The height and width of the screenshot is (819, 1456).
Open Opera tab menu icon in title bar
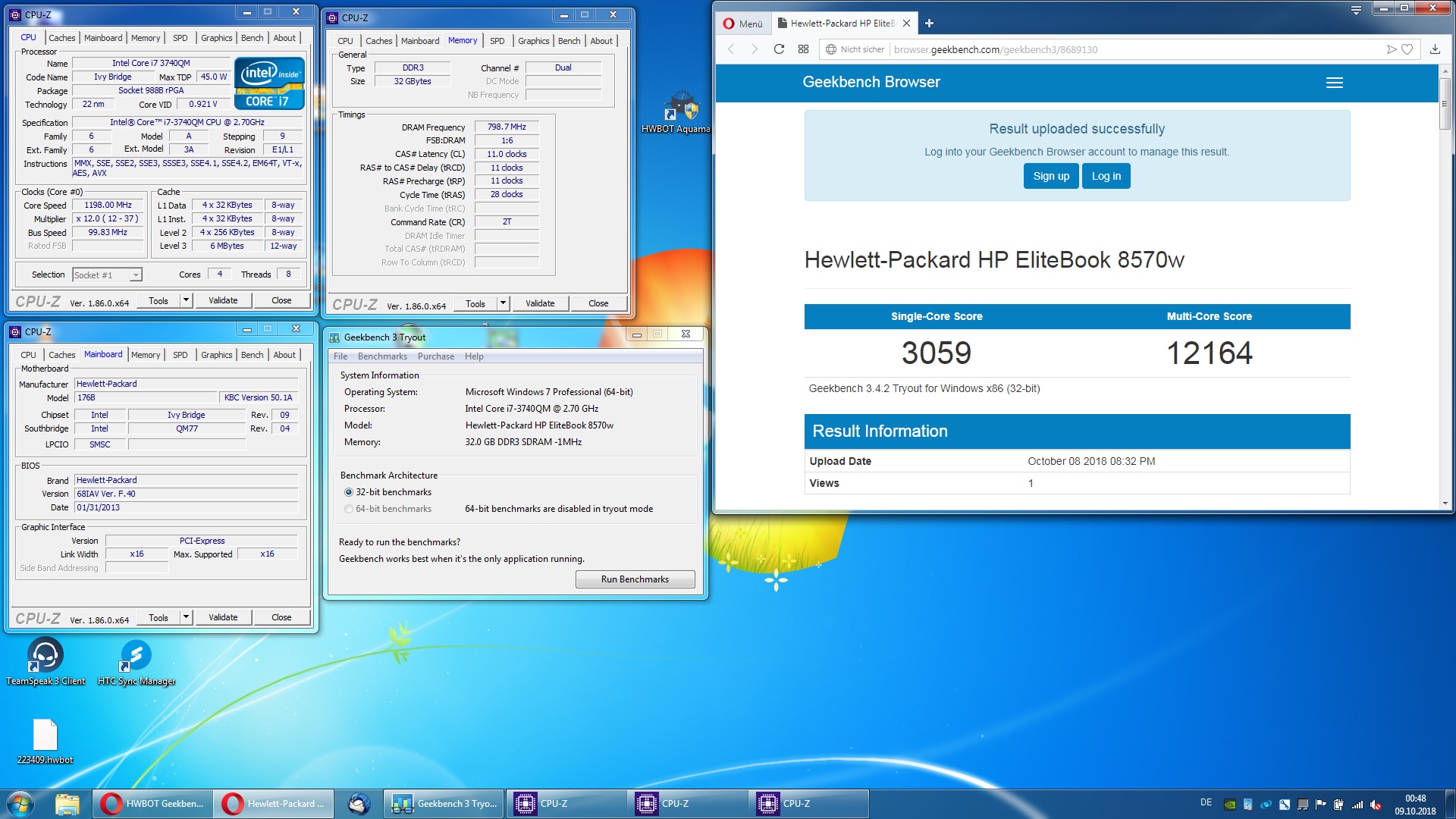tap(1356, 10)
